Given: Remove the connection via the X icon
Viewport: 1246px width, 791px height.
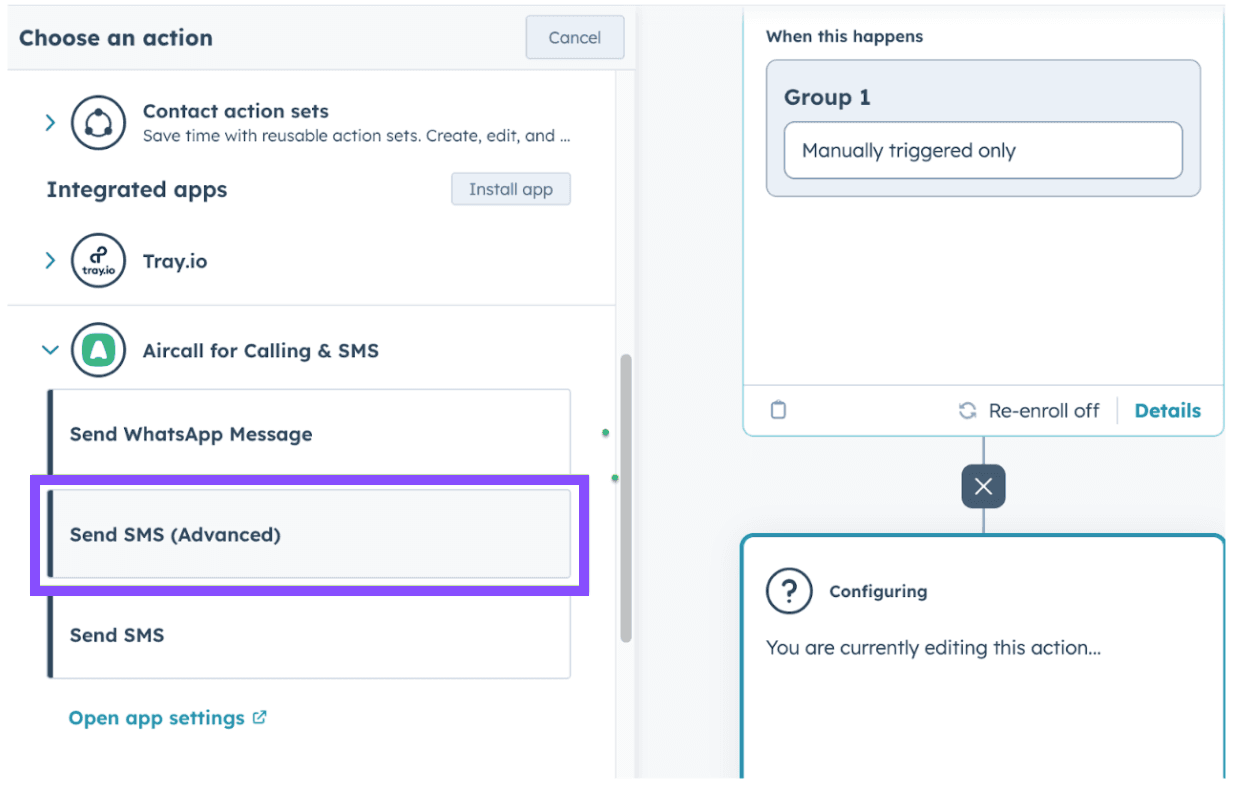Looking at the screenshot, I should pos(983,486).
